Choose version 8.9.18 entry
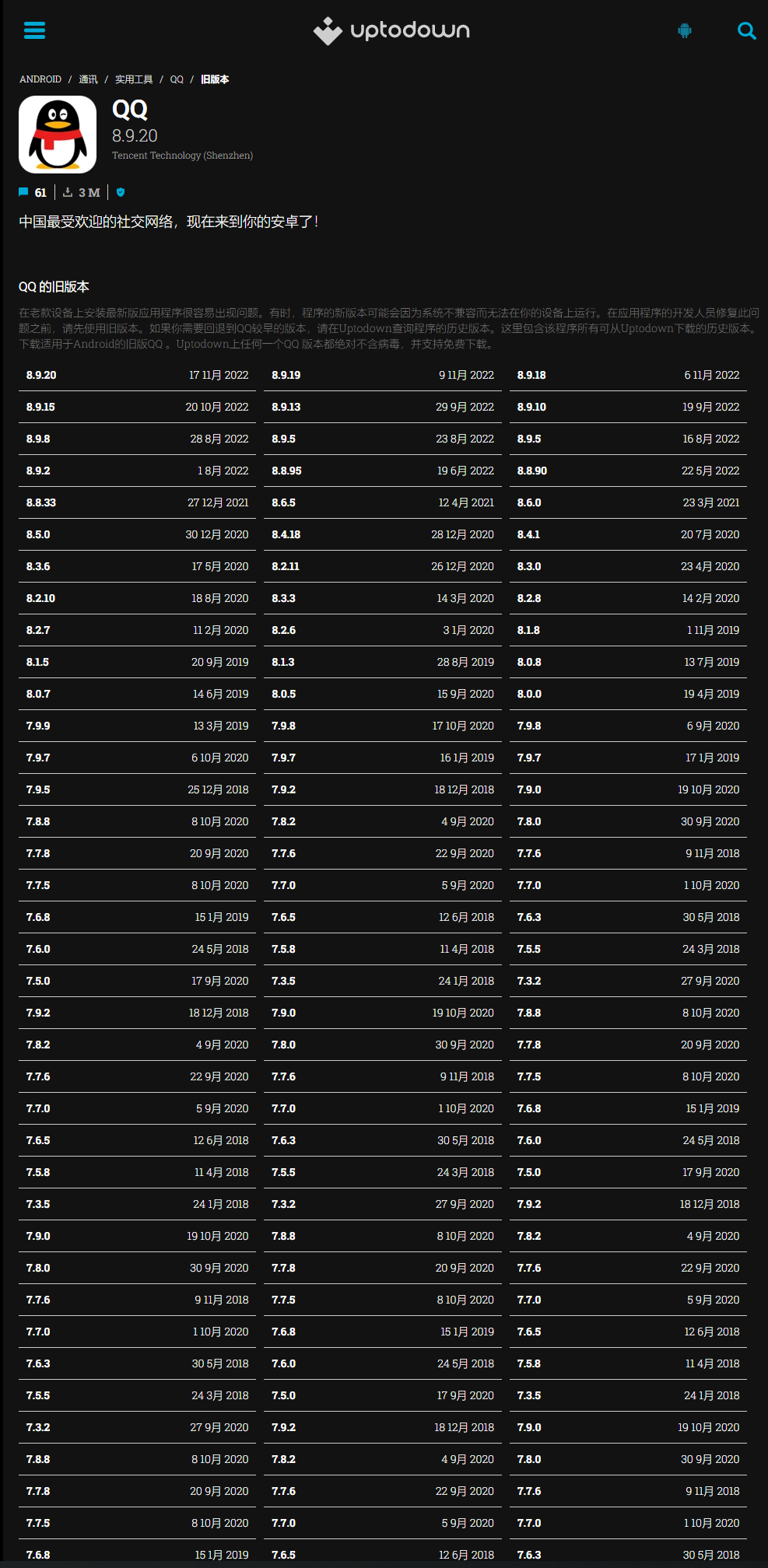768x1568 pixels. (x=628, y=375)
